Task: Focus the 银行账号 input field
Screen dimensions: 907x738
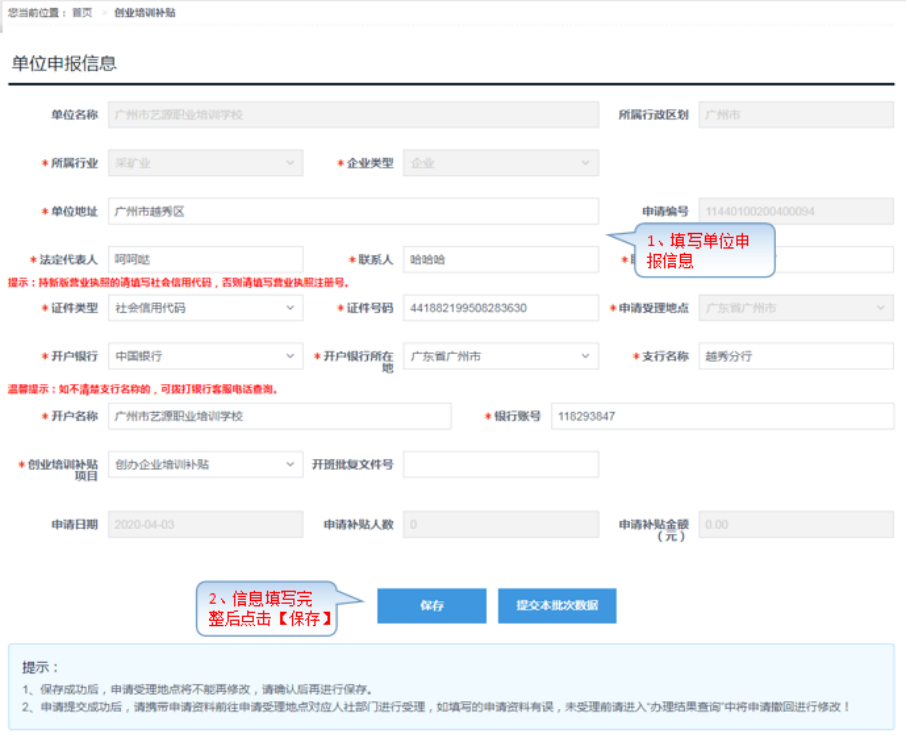Action: (x=722, y=416)
